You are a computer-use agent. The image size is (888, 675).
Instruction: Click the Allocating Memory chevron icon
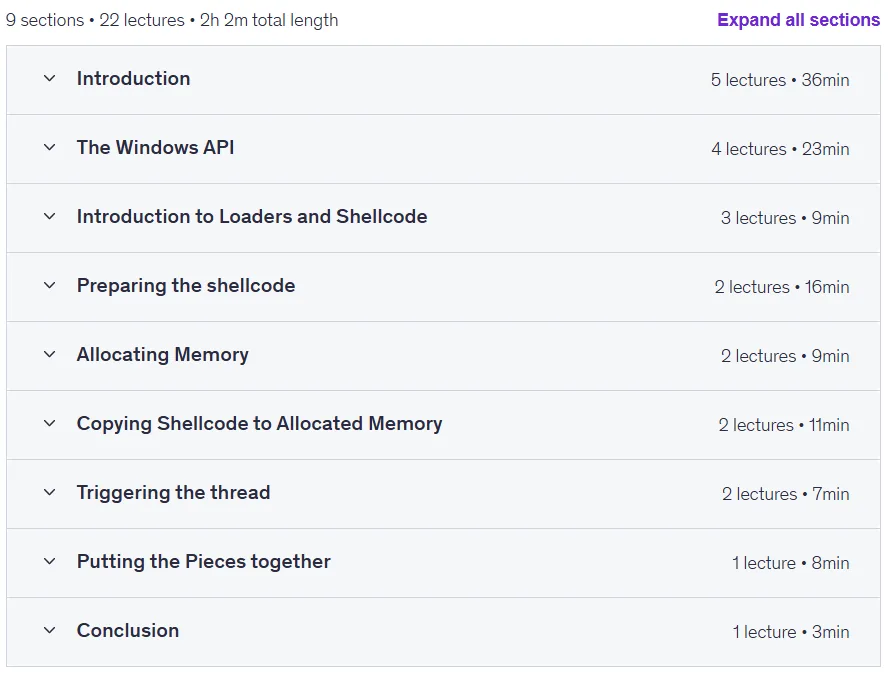(x=50, y=354)
